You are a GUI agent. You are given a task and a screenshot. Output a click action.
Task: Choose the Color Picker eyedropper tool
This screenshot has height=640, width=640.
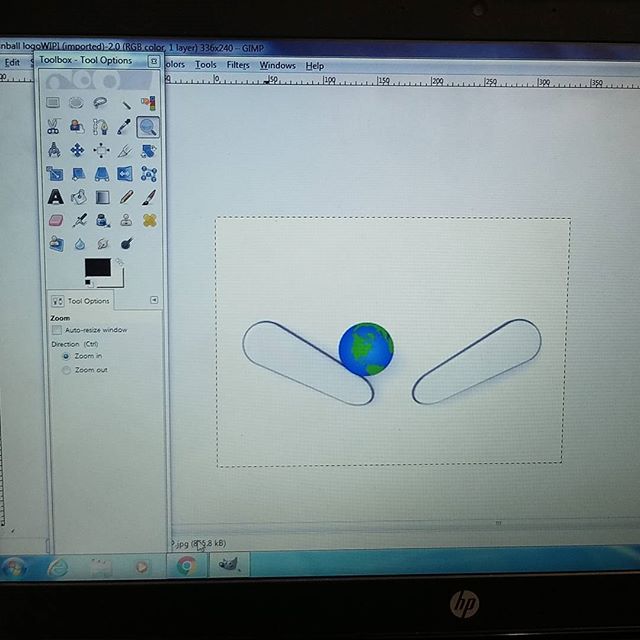tap(125, 126)
